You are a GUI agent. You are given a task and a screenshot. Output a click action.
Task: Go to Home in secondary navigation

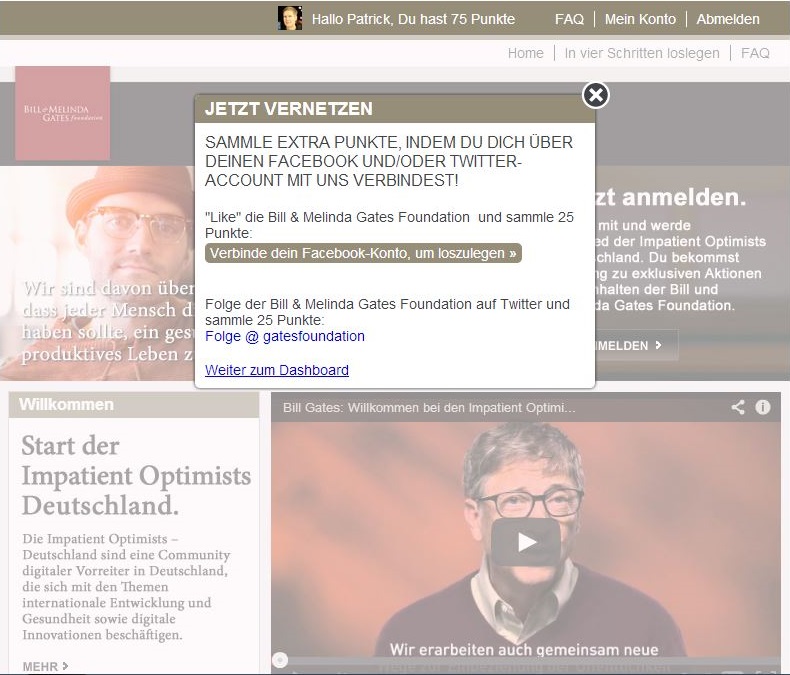tap(525, 53)
